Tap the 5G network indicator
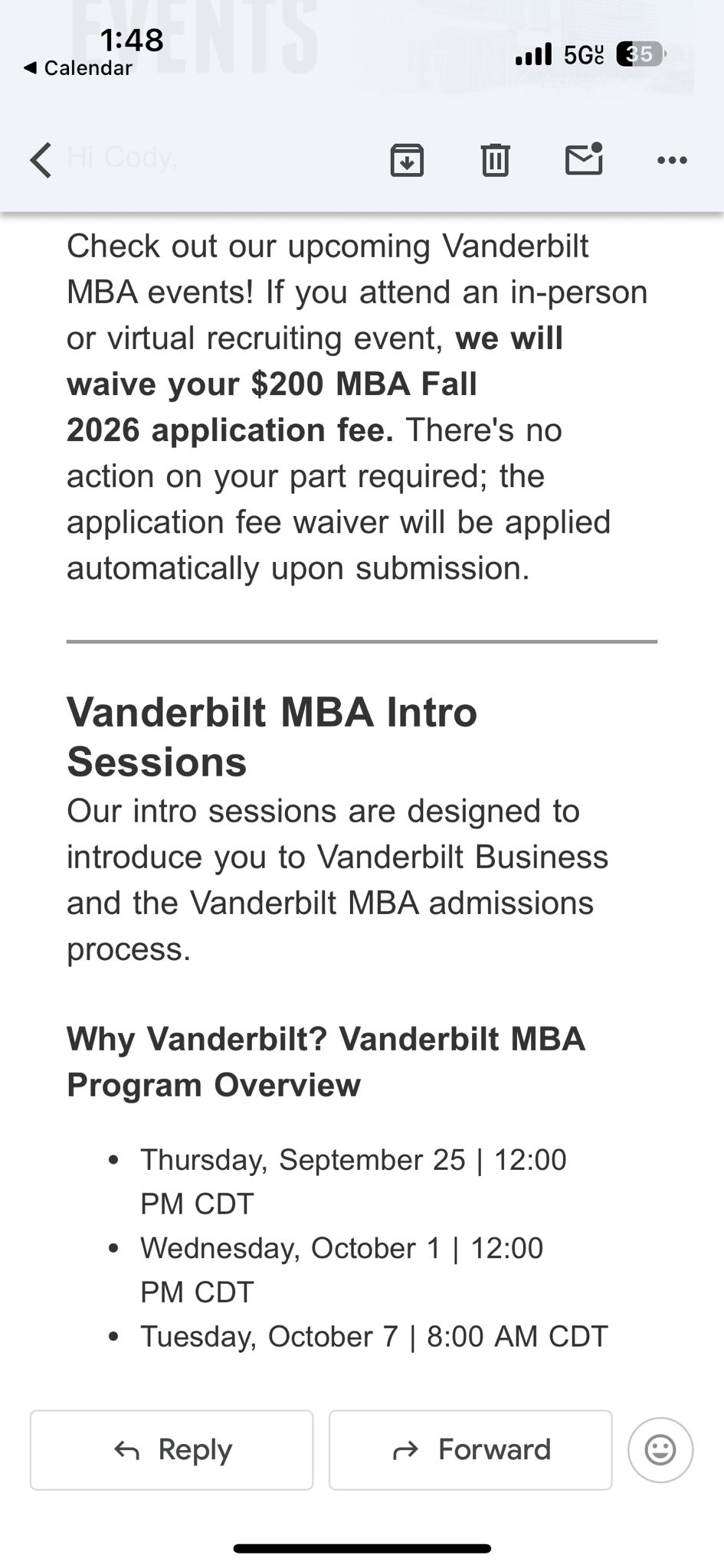The image size is (724, 1568). tap(583, 54)
